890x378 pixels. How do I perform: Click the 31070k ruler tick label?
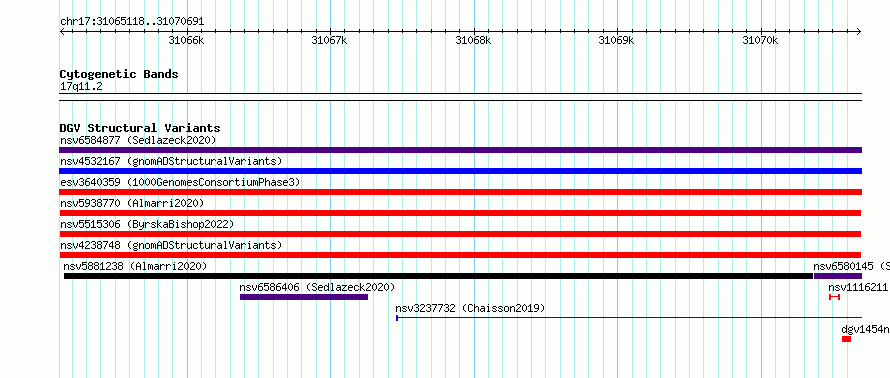point(760,41)
